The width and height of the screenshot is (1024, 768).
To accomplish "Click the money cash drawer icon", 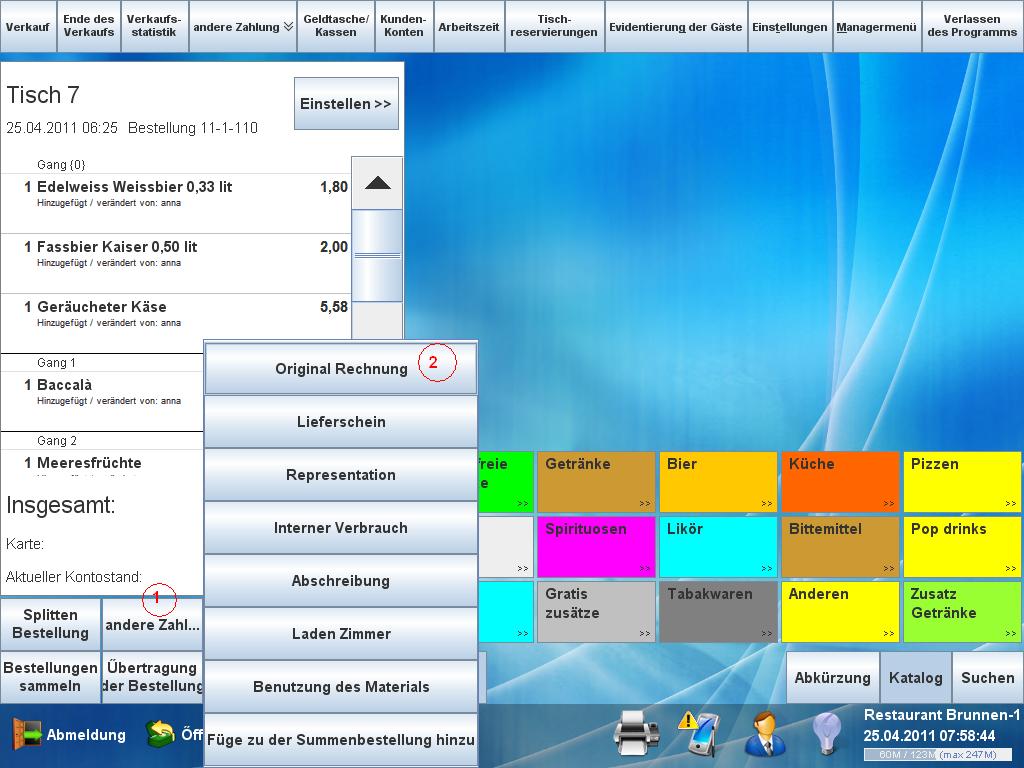I will [x=160, y=735].
